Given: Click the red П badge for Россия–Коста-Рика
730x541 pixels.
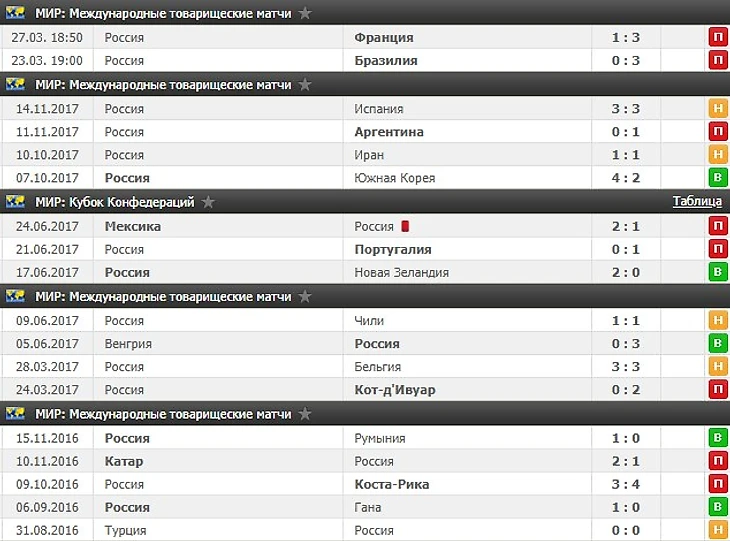Looking at the screenshot, I should pyautogui.click(x=718, y=484).
